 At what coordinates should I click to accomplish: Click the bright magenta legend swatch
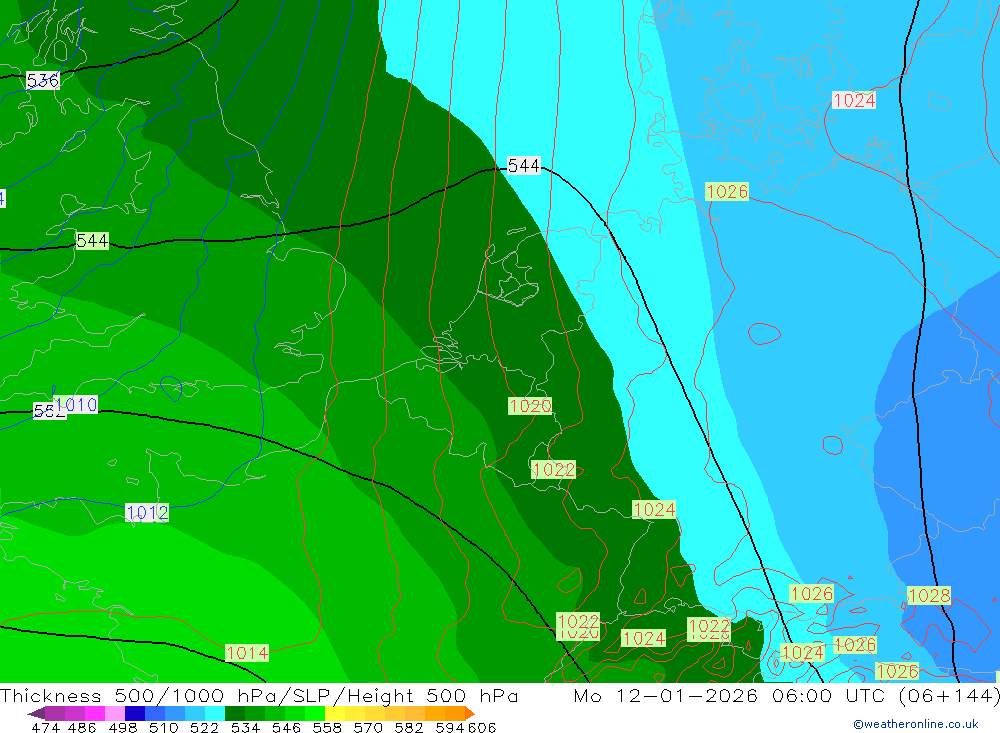(x=93, y=713)
